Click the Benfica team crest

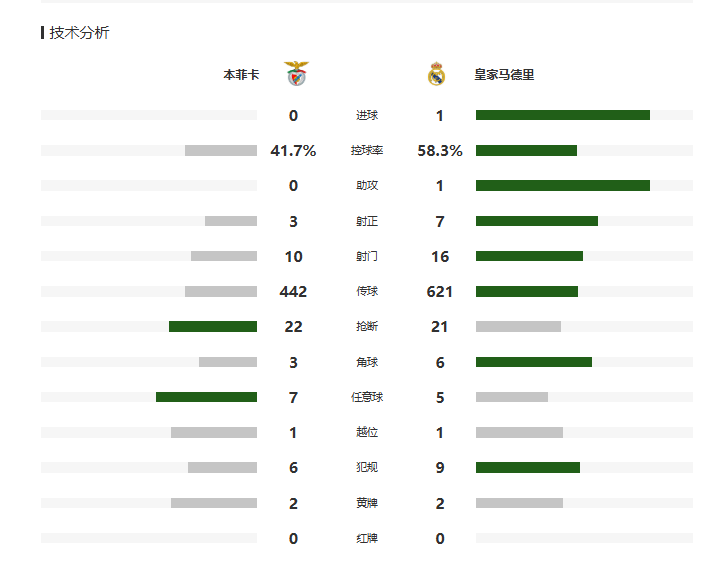tap(296, 74)
